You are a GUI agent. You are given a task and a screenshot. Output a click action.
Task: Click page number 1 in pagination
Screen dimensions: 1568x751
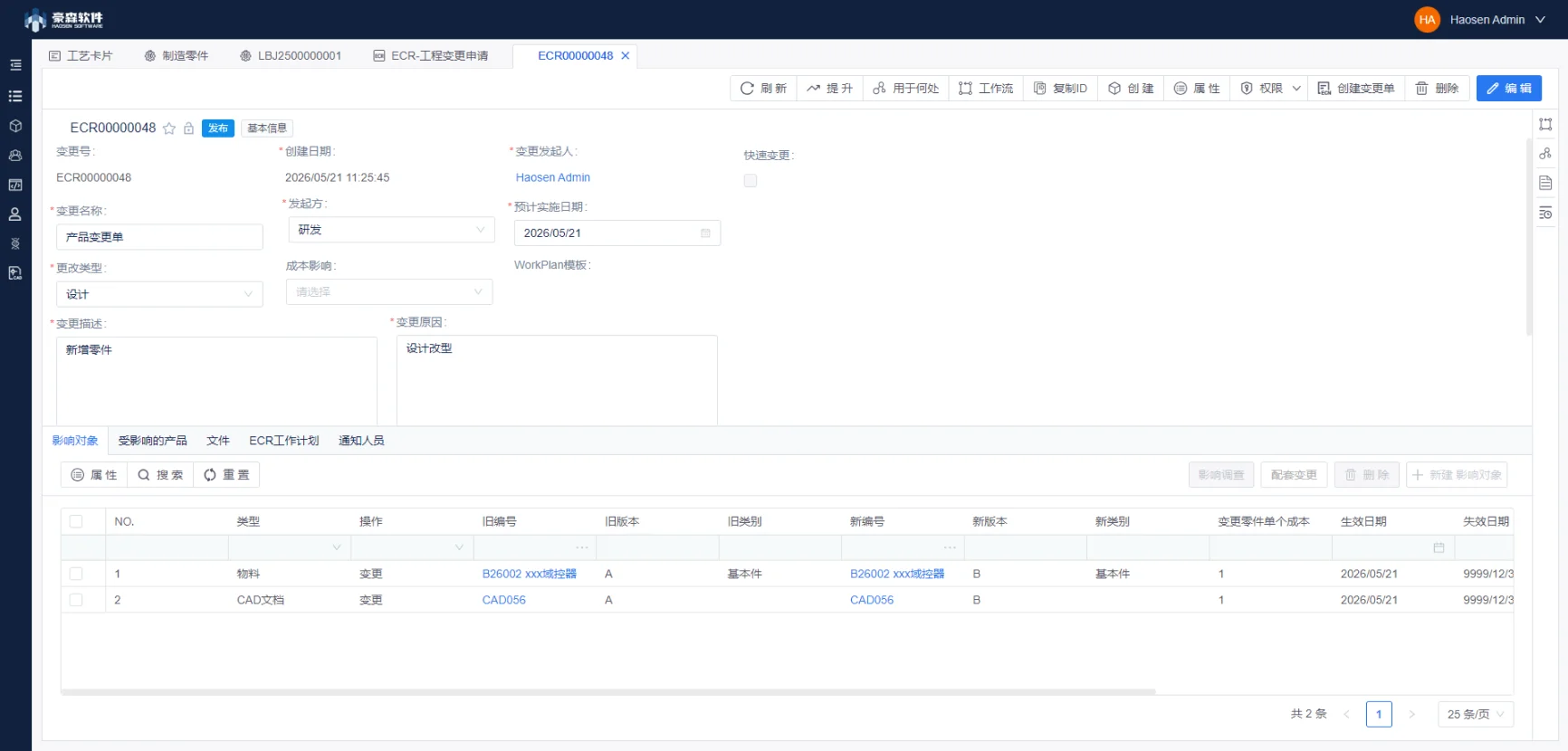[1379, 714]
